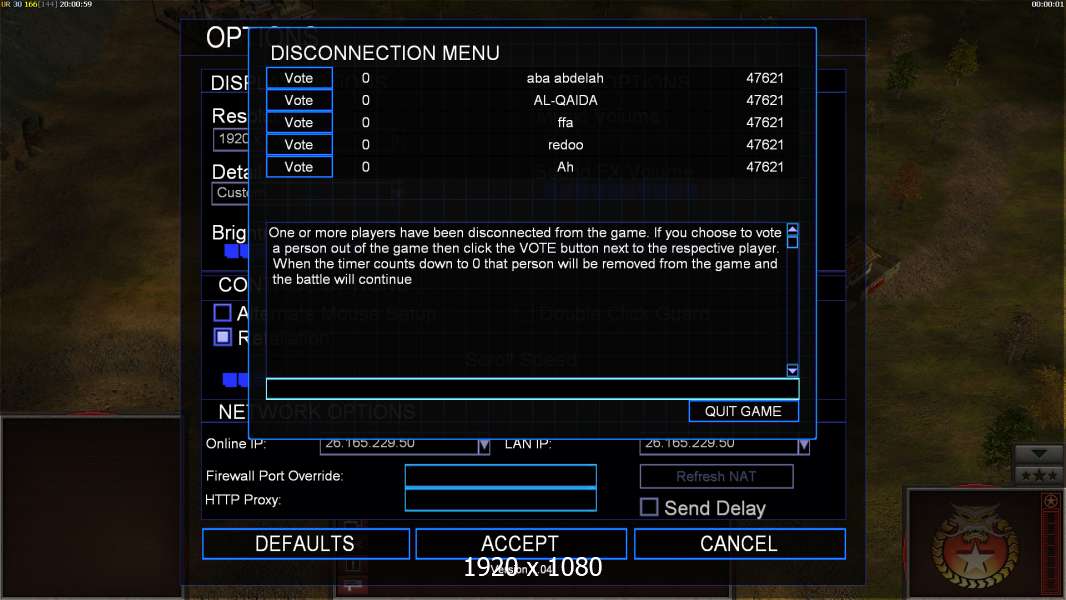The height and width of the screenshot is (600, 1066).
Task: Click the Scroll Speed slider
Action: [x=236, y=379]
